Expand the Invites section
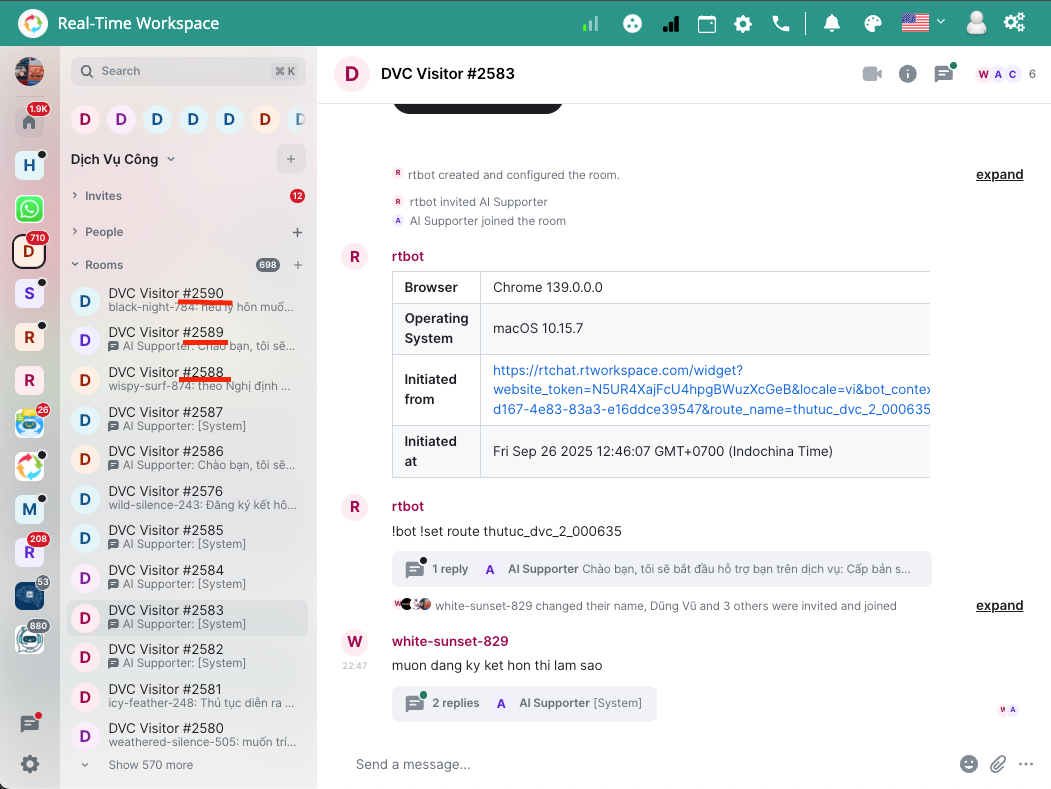The width and height of the screenshot is (1051, 789). pyautogui.click(x=103, y=196)
